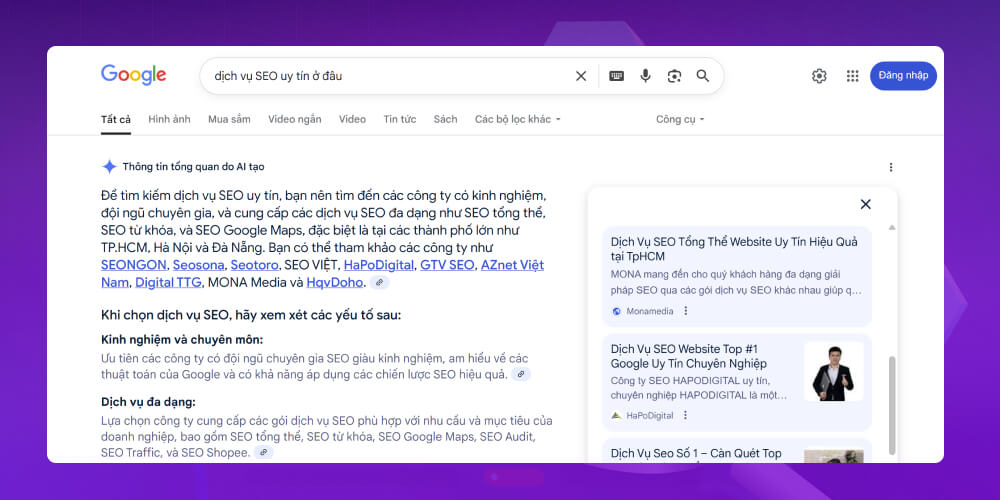
Task: Open the GTV SEO link
Action: 447,265
